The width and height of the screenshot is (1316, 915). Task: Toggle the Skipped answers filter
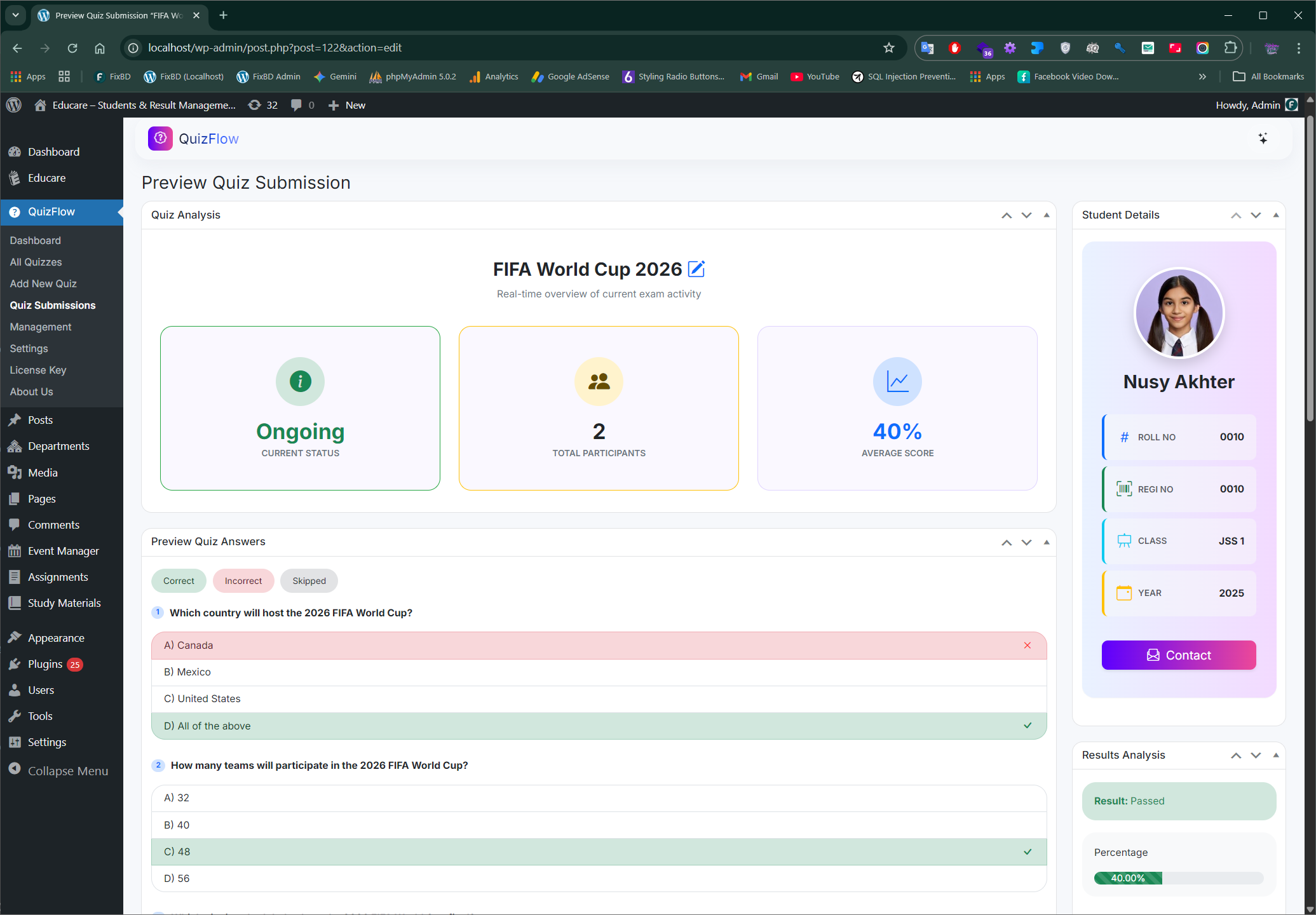tap(309, 581)
